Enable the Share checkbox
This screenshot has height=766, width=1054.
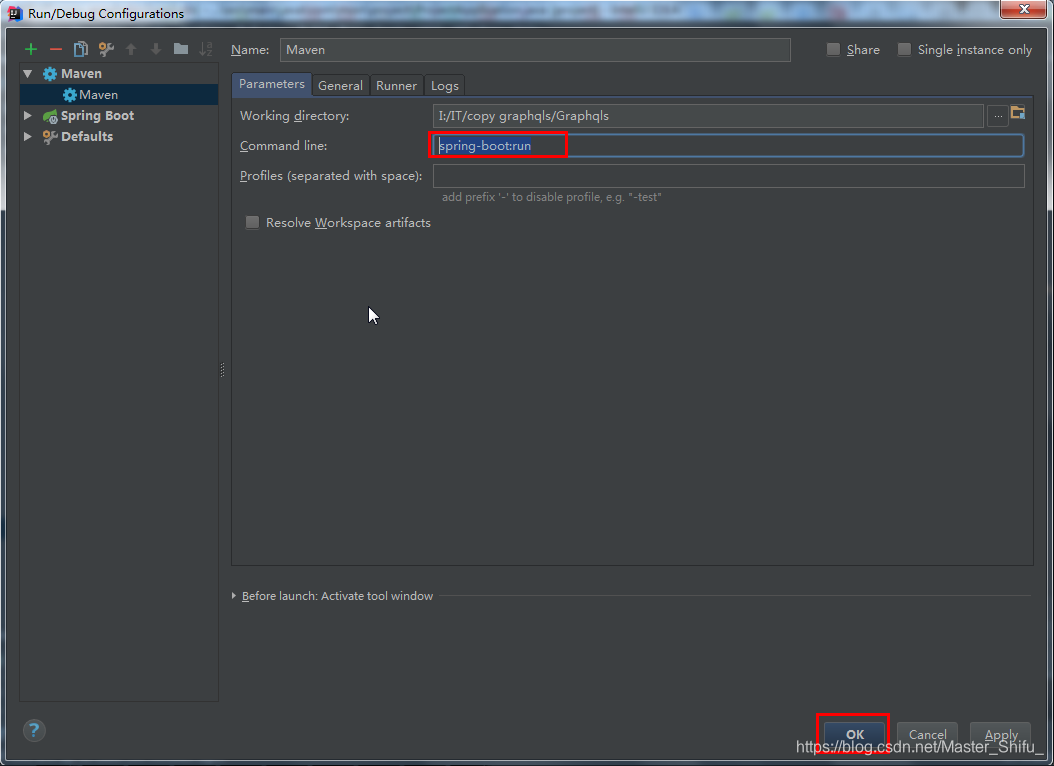click(834, 49)
